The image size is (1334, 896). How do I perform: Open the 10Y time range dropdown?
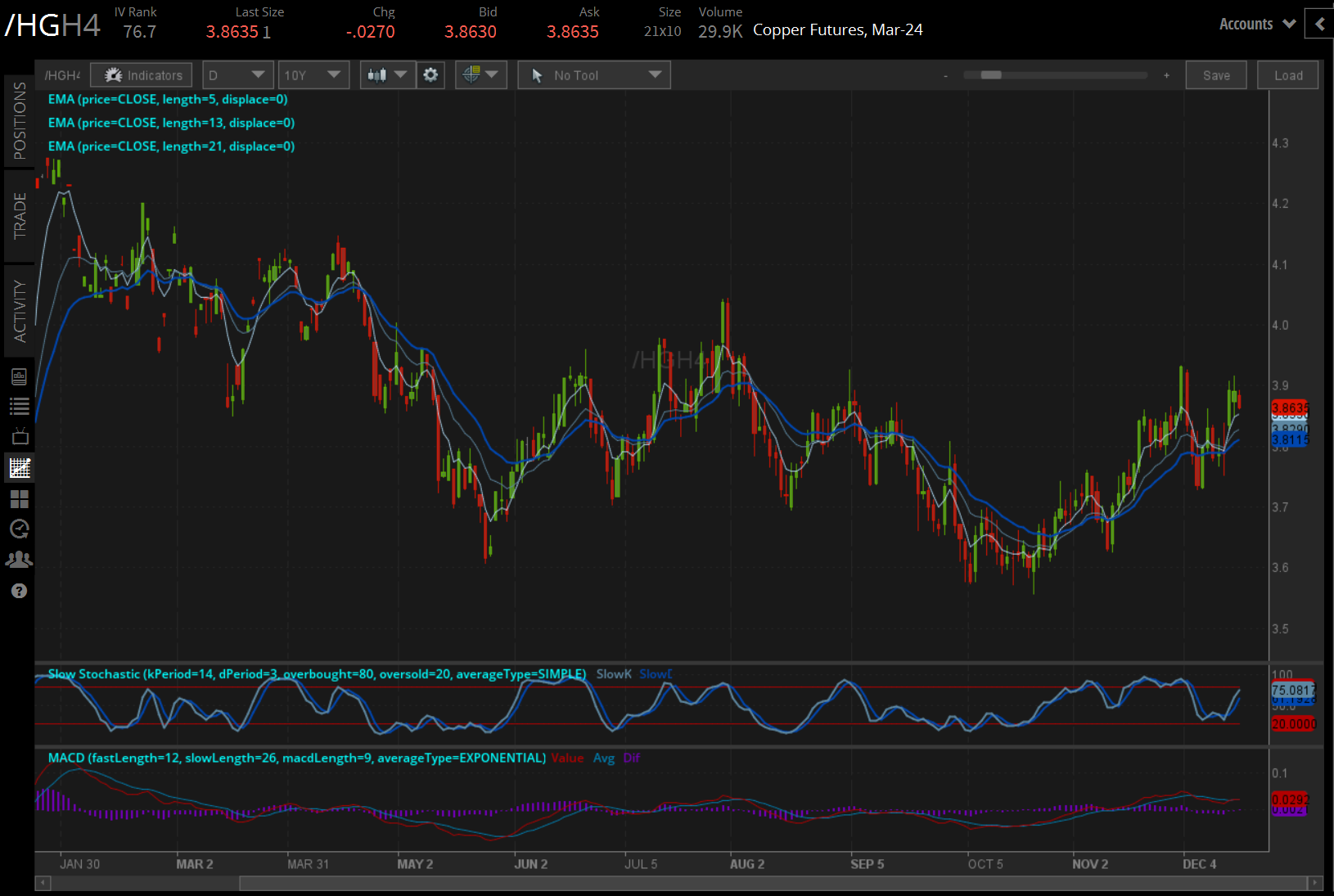pyautogui.click(x=313, y=75)
